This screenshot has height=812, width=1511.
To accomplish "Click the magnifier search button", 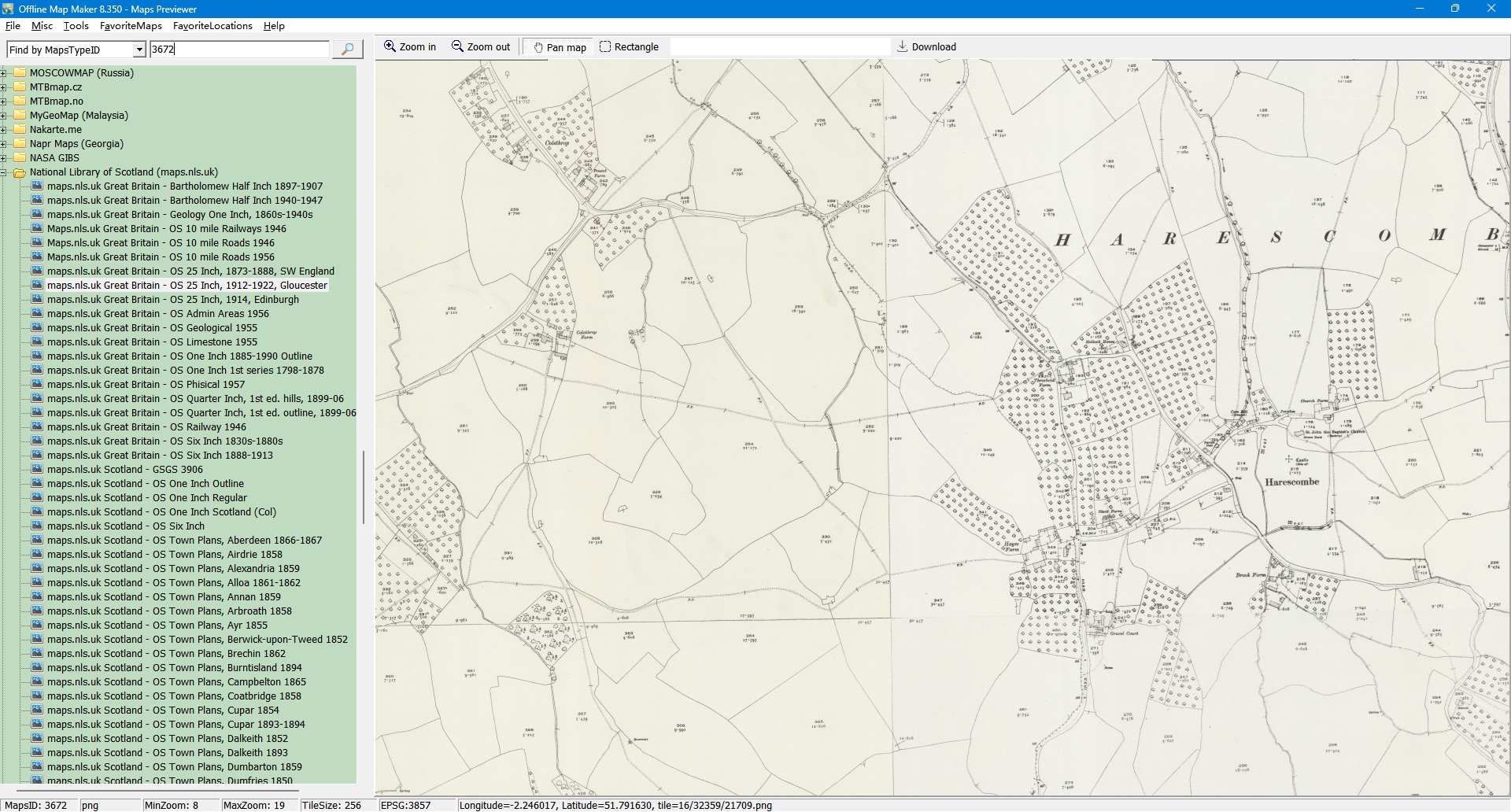I will 347,50.
